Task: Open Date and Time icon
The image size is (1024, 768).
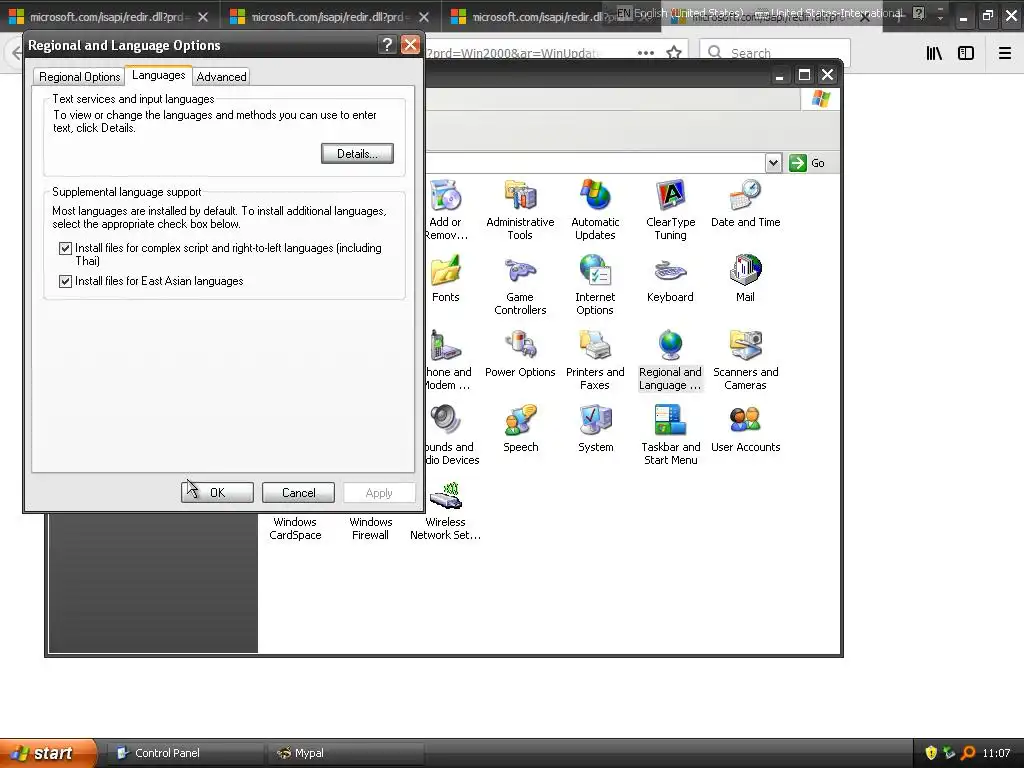Action: (745, 195)
